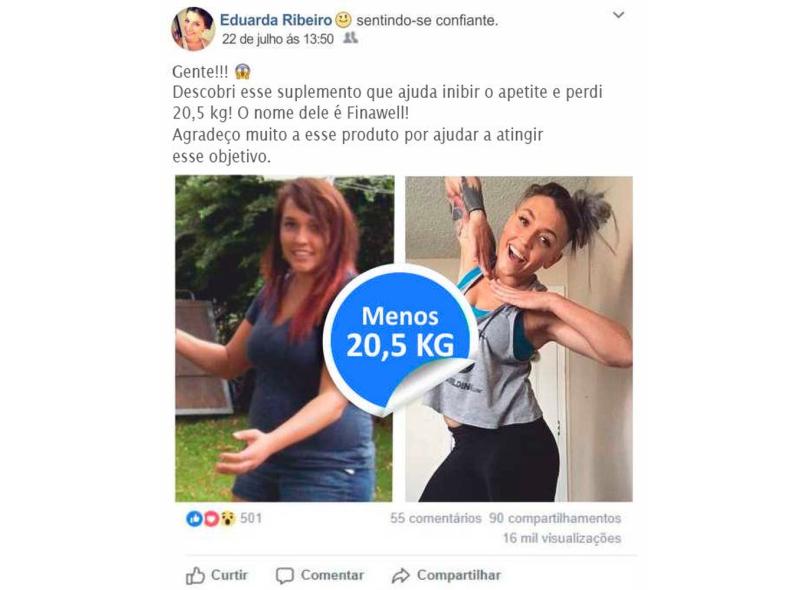Click the profile picture avatar
The width and height of the screenshot is (810, 590).
click(193, 28)
